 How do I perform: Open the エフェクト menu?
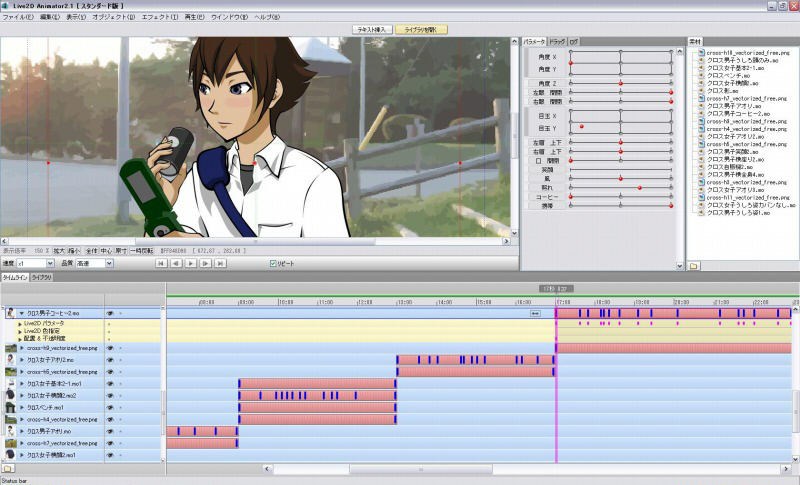coord(160,17)
